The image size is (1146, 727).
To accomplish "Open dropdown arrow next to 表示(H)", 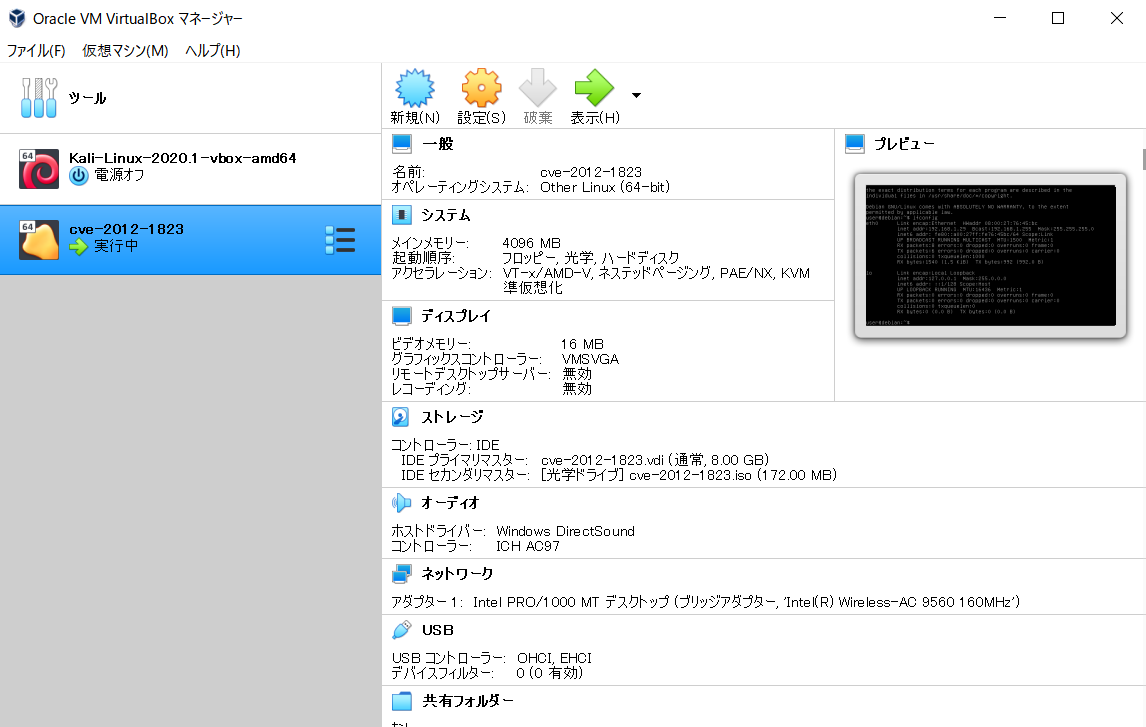I will coord(636,96).
